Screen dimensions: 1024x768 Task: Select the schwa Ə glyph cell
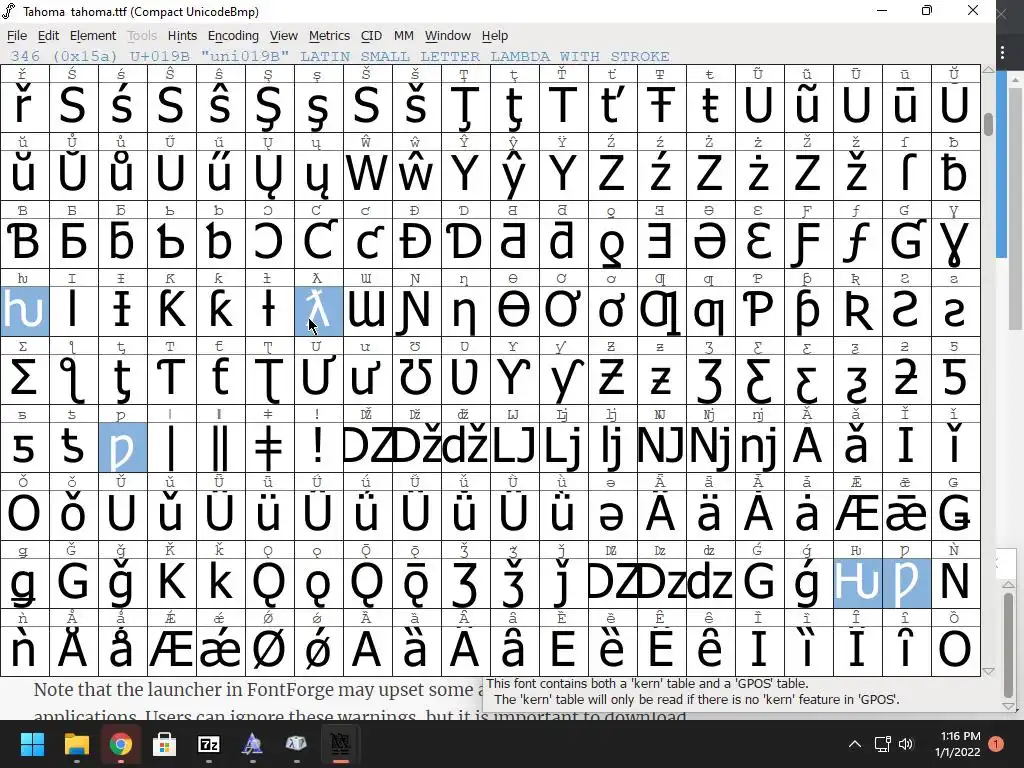click(711, 242)
